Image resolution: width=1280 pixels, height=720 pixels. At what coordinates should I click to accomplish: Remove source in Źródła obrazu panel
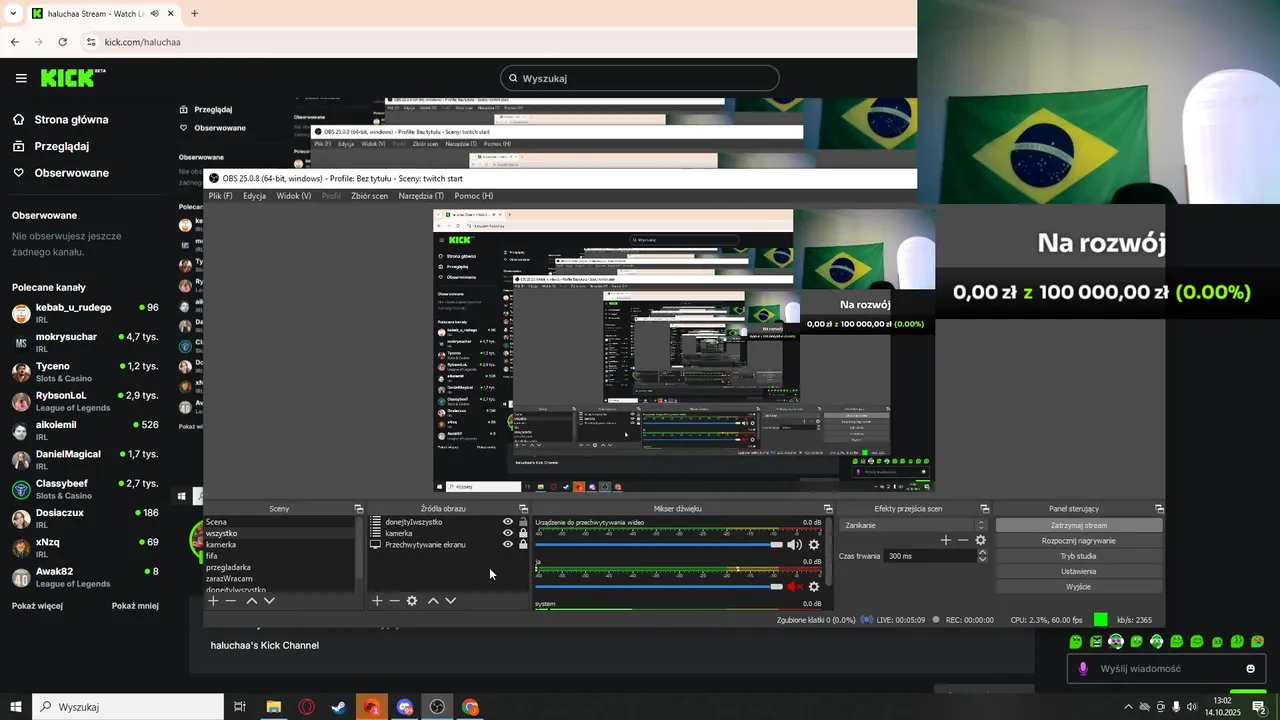[x=394, y=601]
